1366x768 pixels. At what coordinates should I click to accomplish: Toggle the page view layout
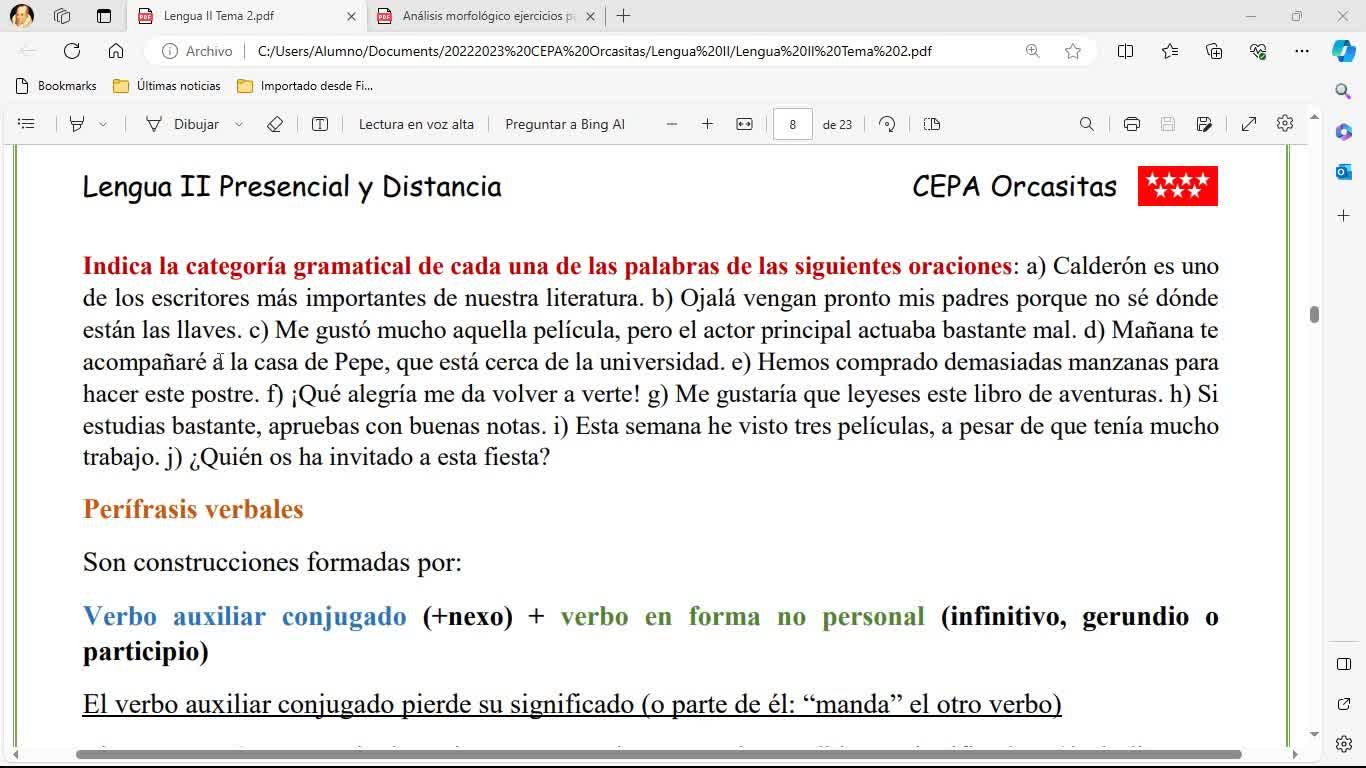coord(932,124)
